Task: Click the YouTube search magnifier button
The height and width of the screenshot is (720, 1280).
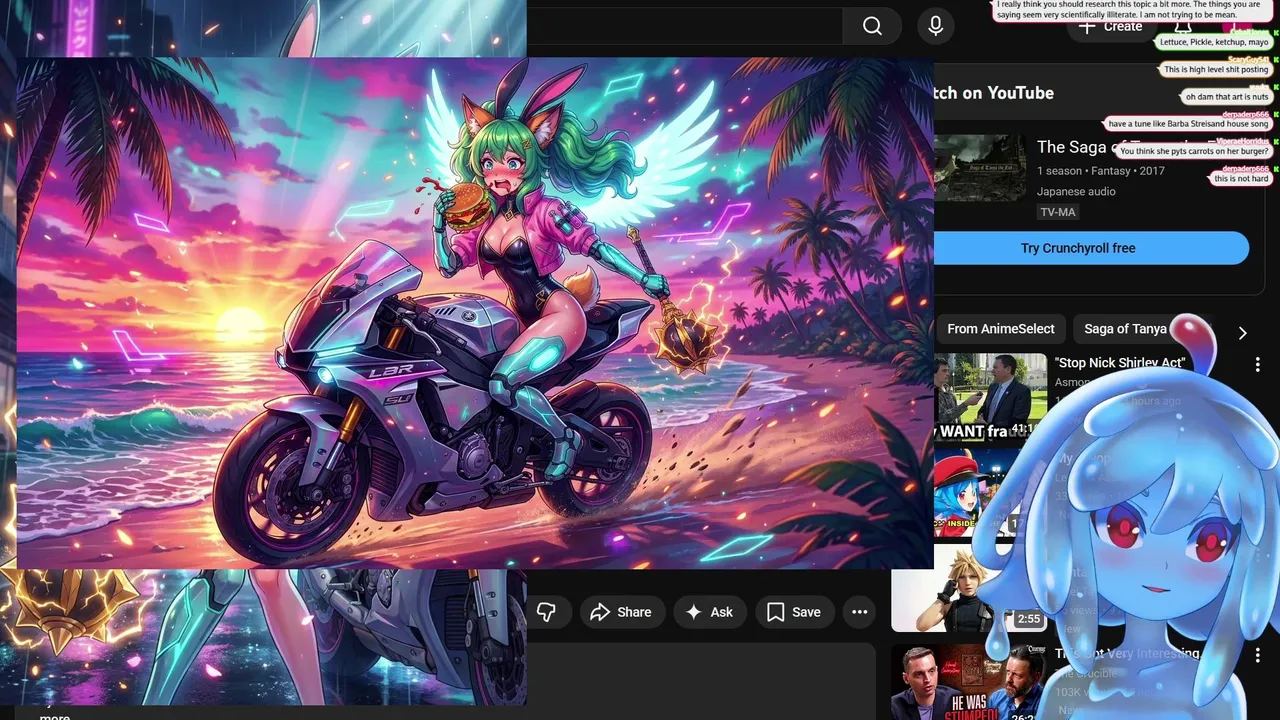Action: (x=872, y=26)
